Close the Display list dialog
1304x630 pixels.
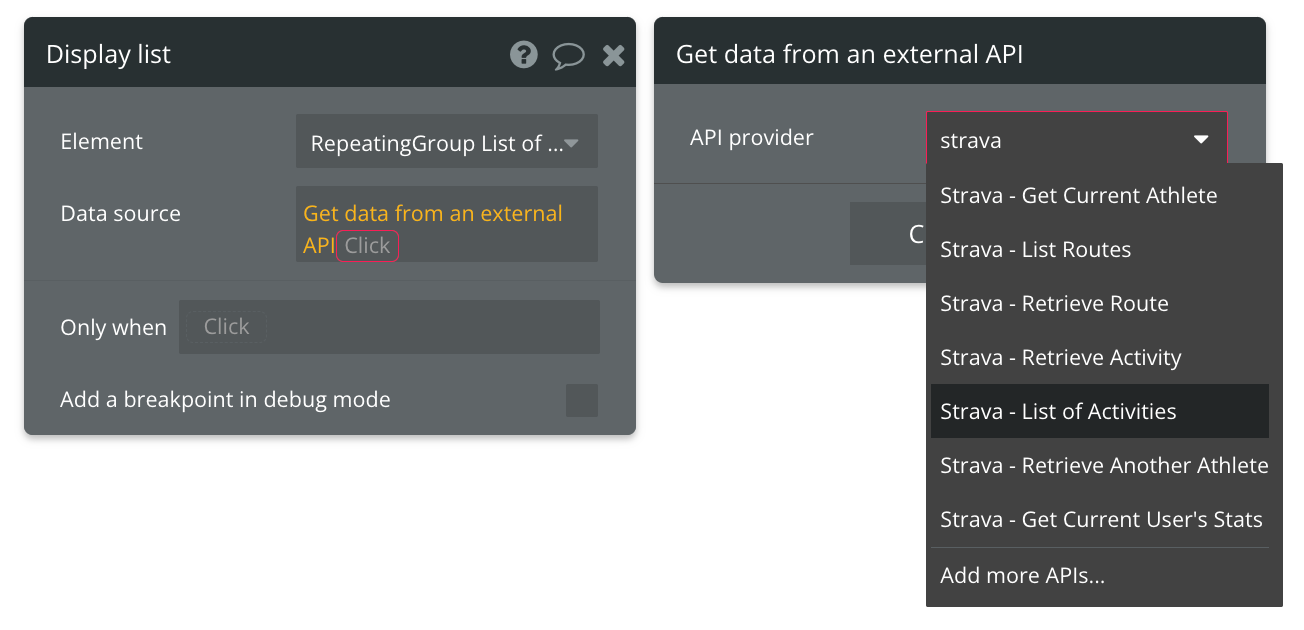(x=613, y=55)
